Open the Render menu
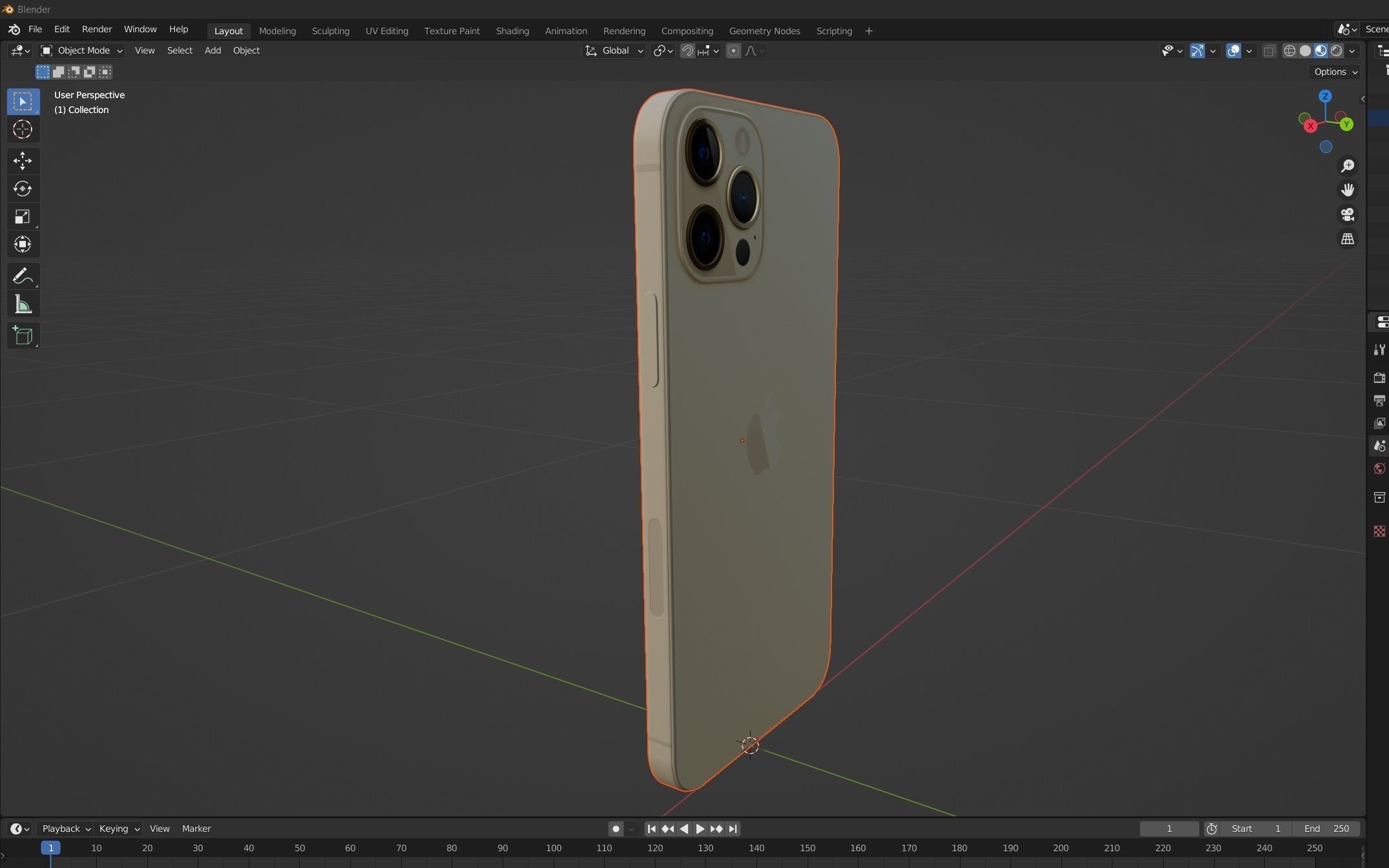Image resolution: width=1389 pixels, height=868 pixels. point(97,30)
